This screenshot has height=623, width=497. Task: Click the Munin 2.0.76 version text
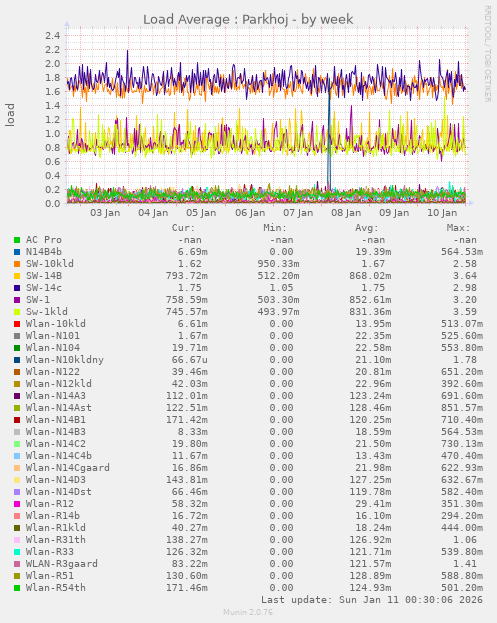tap(248, 612)
